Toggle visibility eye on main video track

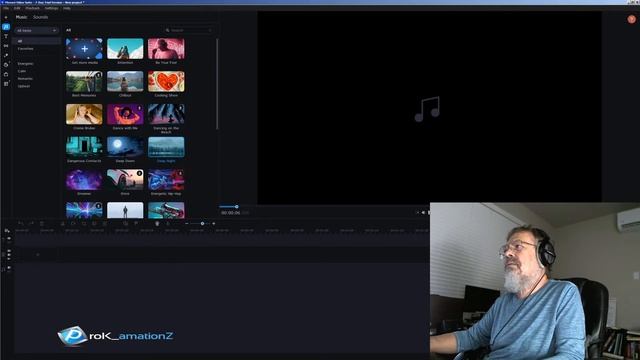[x=9, y=251]
